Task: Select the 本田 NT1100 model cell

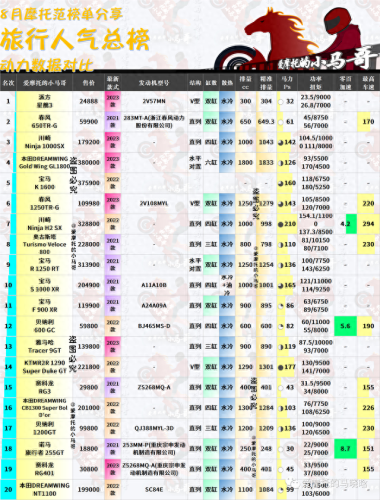Action: click(x=44, y=490)
